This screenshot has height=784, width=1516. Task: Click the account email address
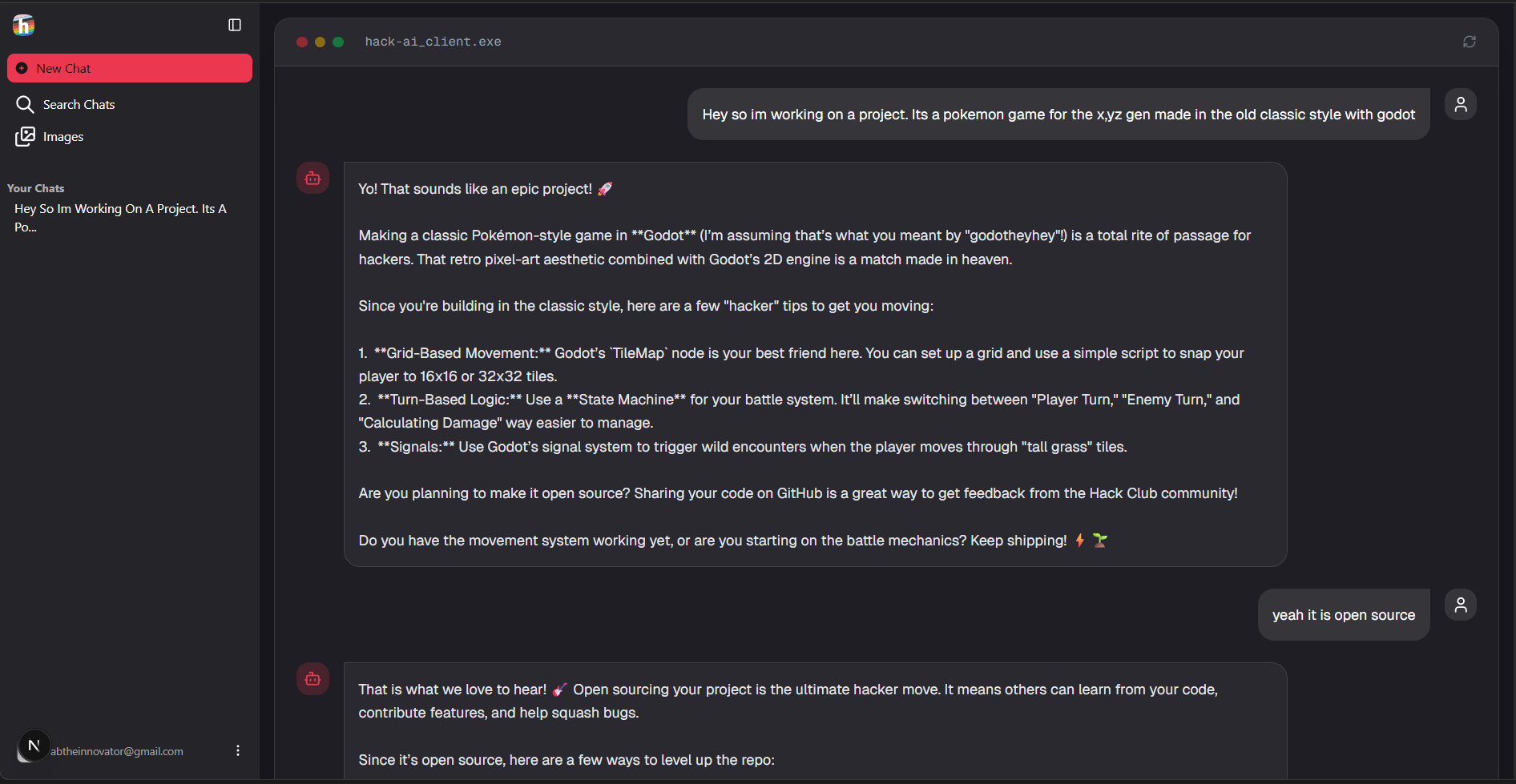click(x=117, y=751)
